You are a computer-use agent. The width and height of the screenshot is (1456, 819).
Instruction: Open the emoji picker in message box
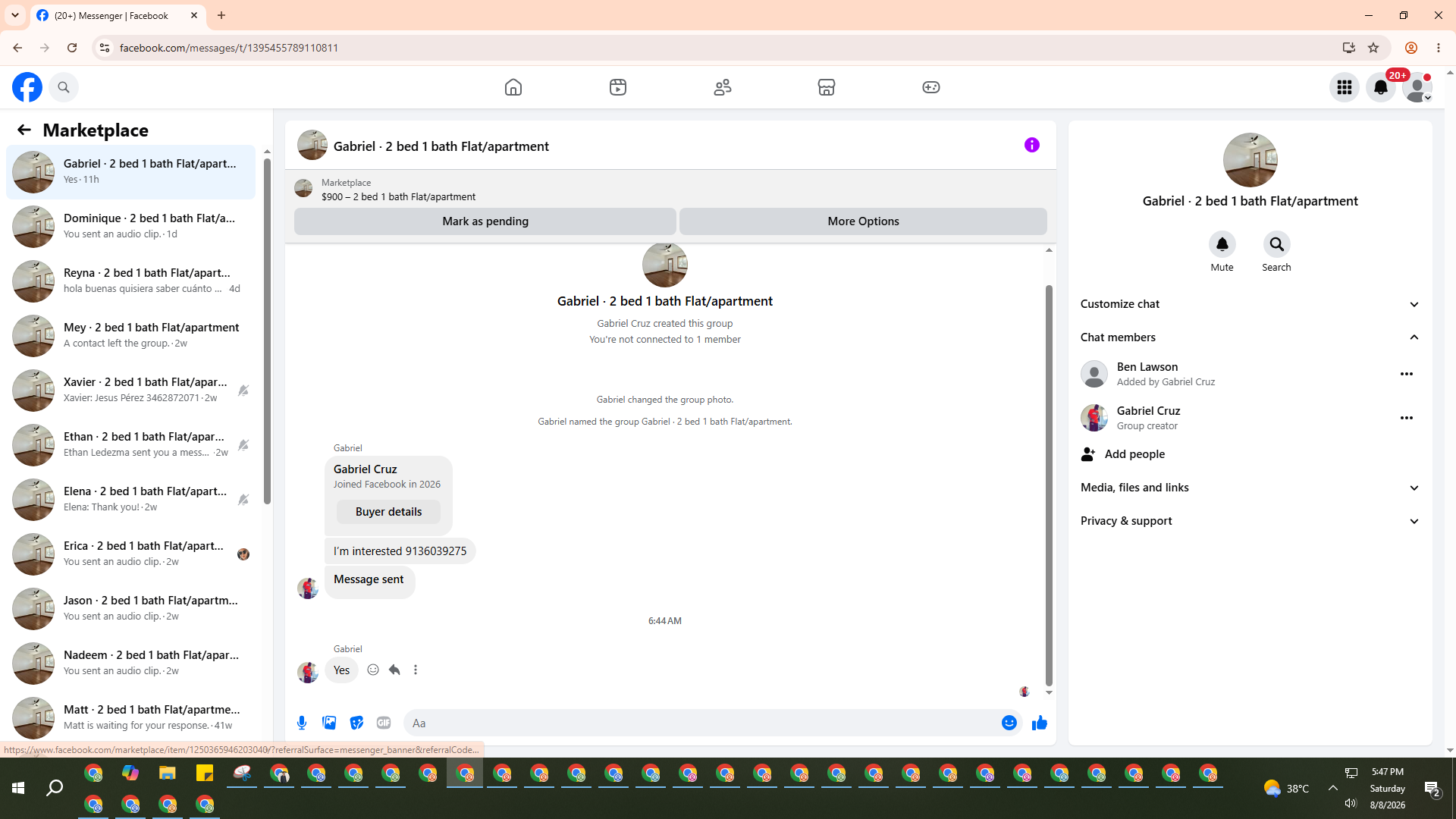[x=1009, y=723]
